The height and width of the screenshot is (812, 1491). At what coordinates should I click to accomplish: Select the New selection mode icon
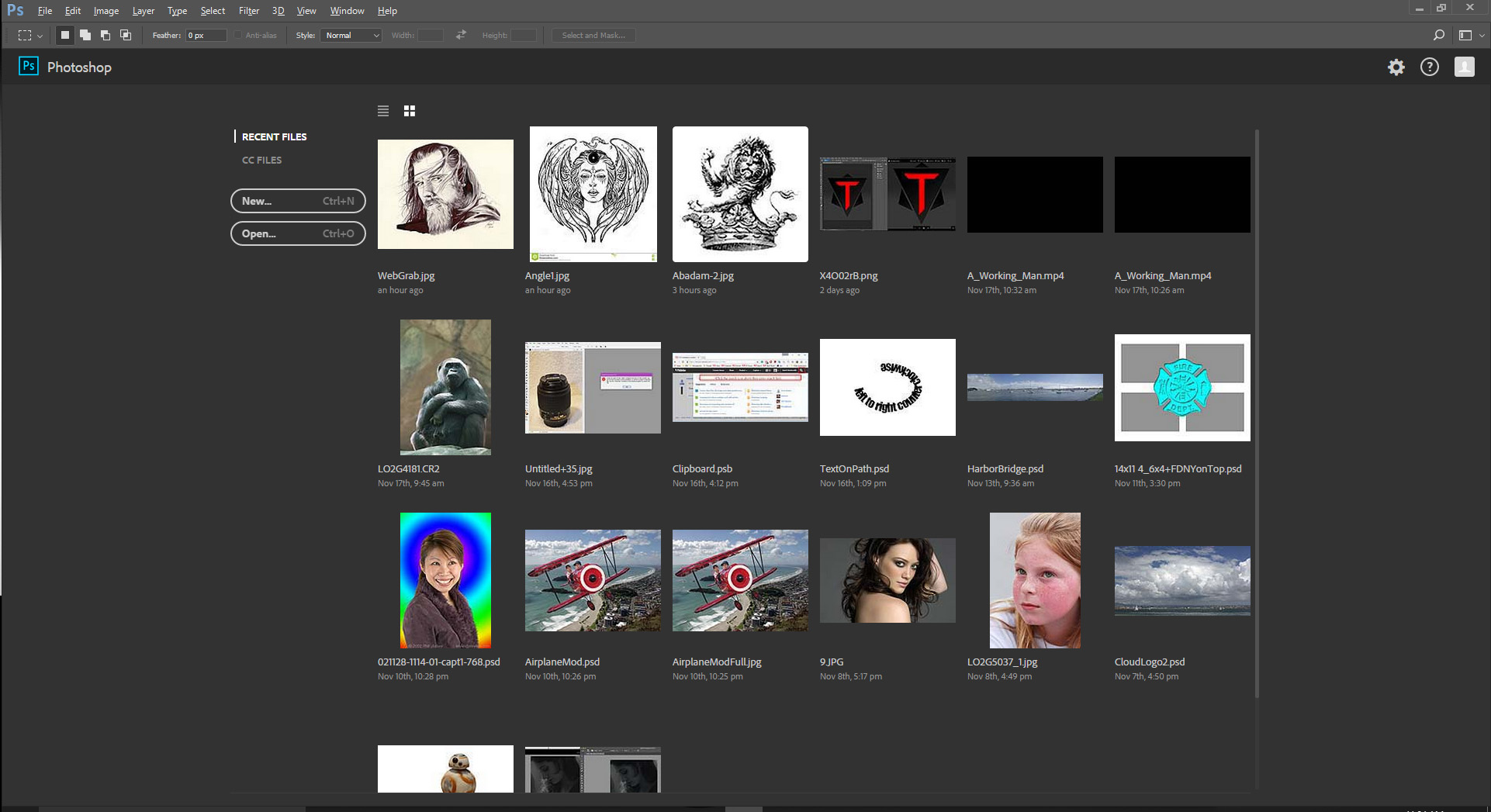(65, 35)
